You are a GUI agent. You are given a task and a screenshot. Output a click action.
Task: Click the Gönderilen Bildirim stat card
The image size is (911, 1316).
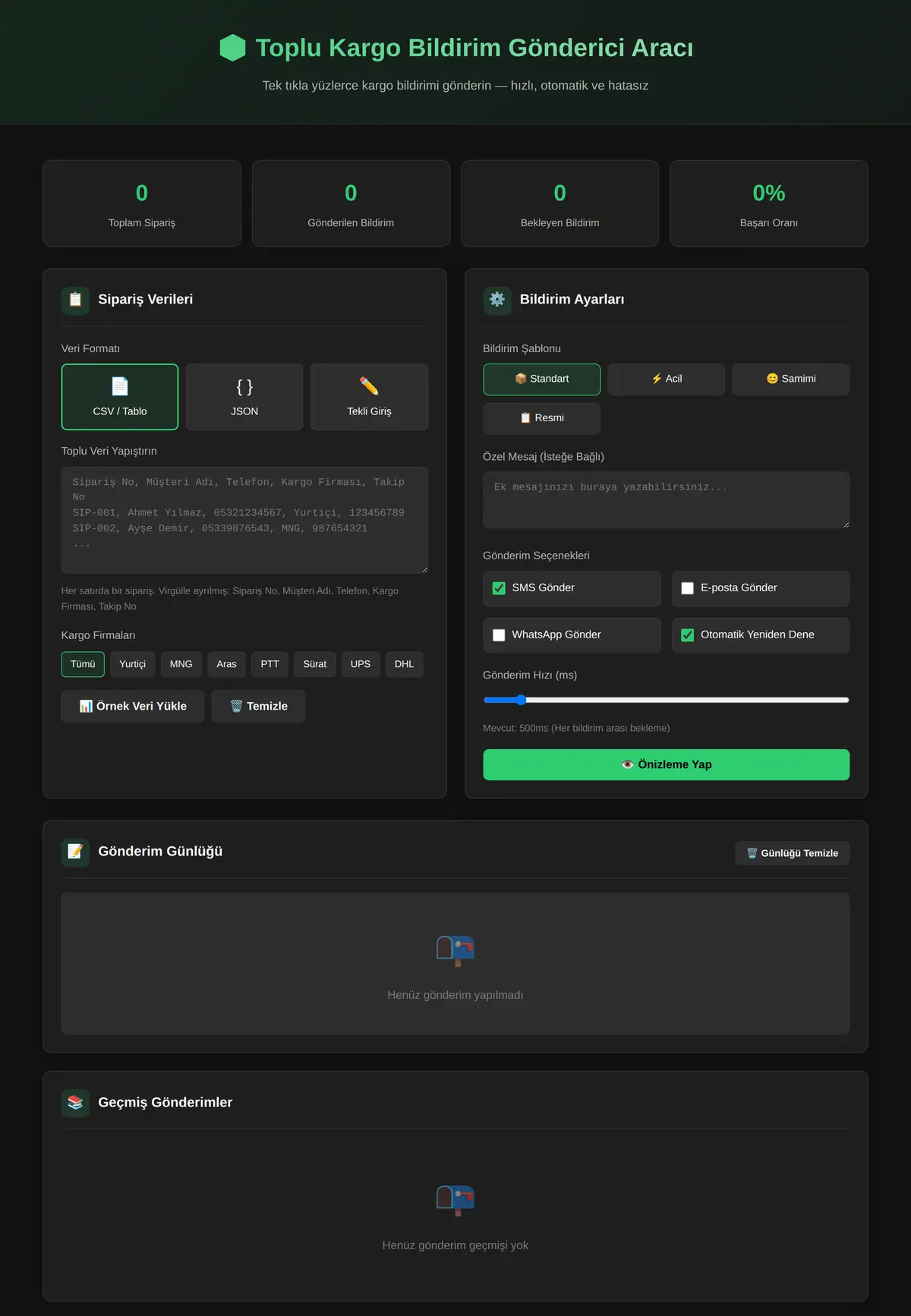pyautogui.click(x=351, y=203)
